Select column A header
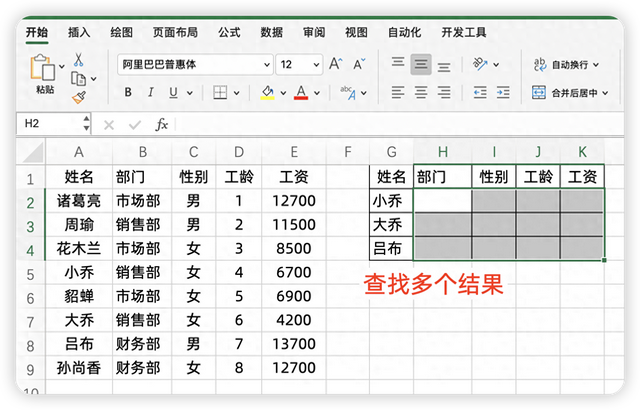The width and height of the screenshot is (640, 410). click(x=79, y=152)
